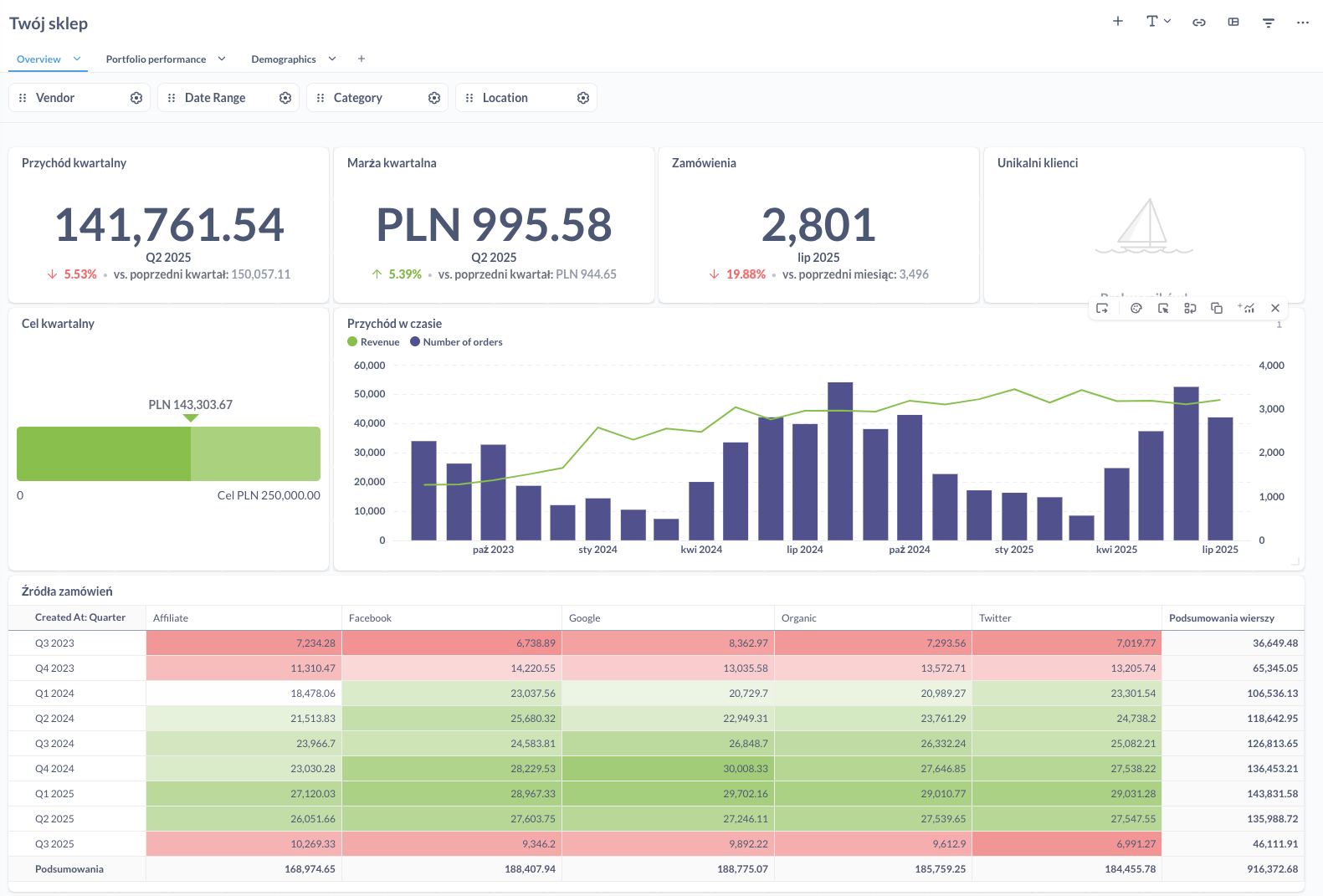Toggle the Revenue series in the legend

tap(373, 342)
